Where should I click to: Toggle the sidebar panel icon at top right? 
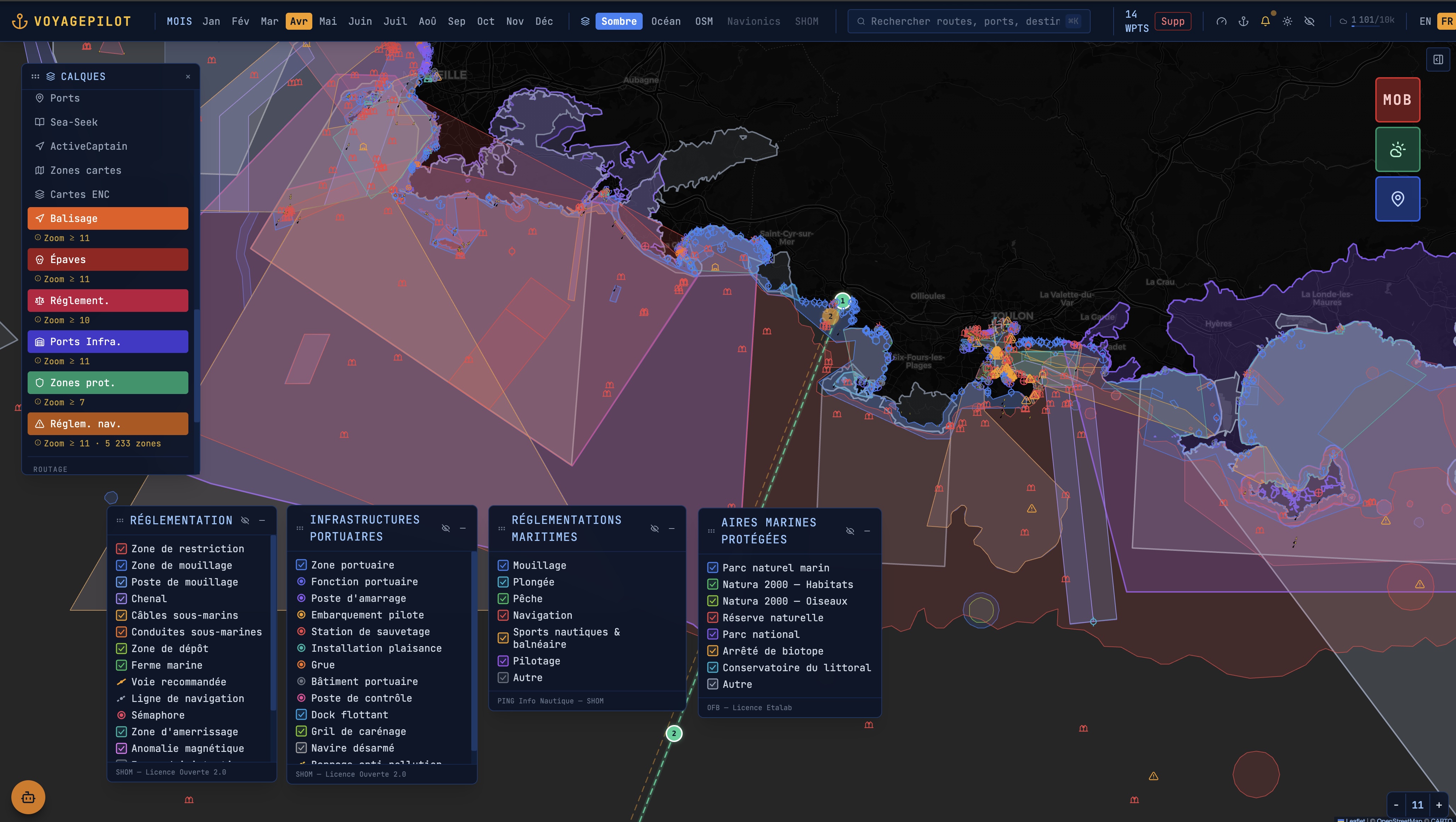point(1439,59)
